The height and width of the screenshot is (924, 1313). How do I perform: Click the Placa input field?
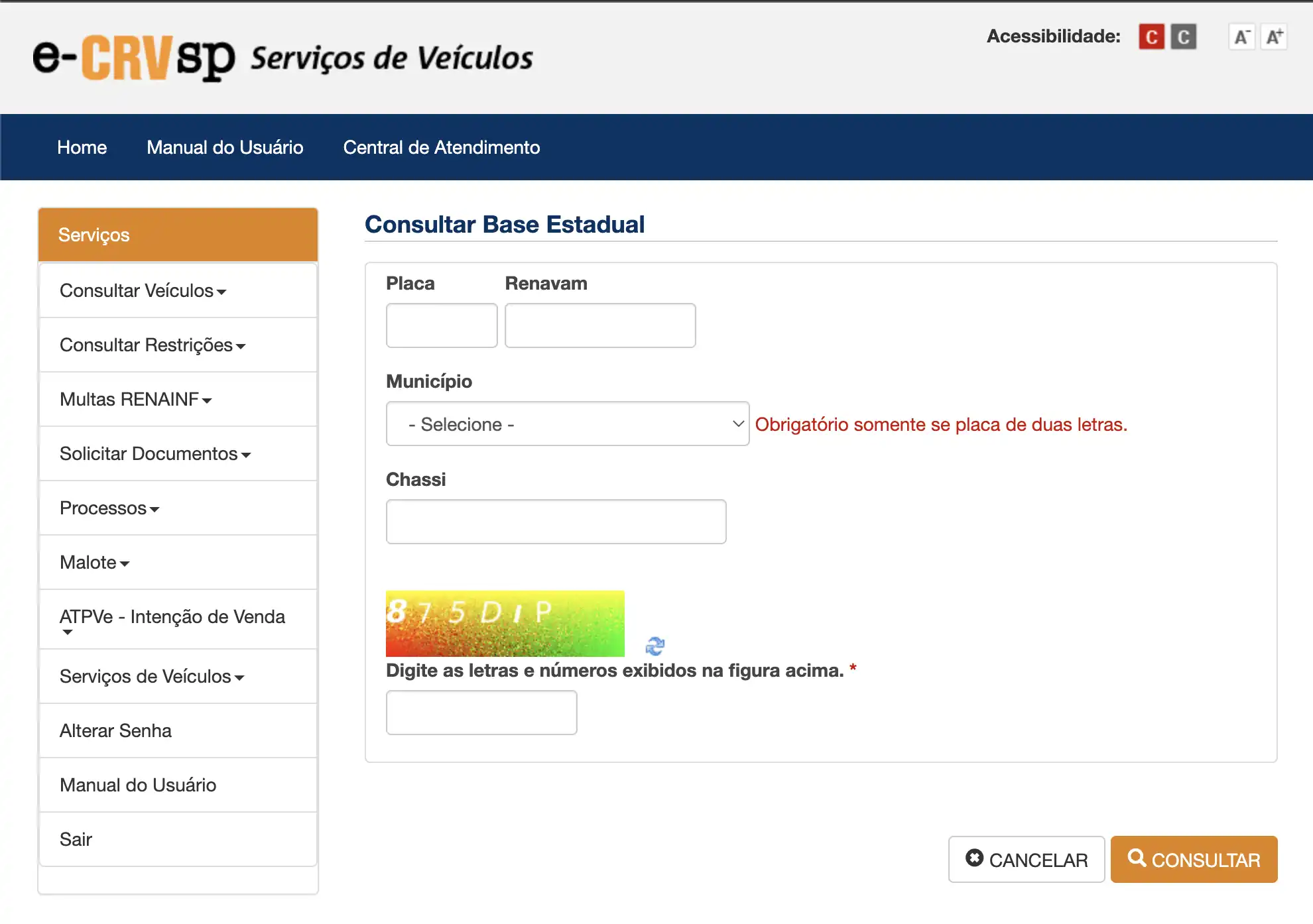point(442,325)
